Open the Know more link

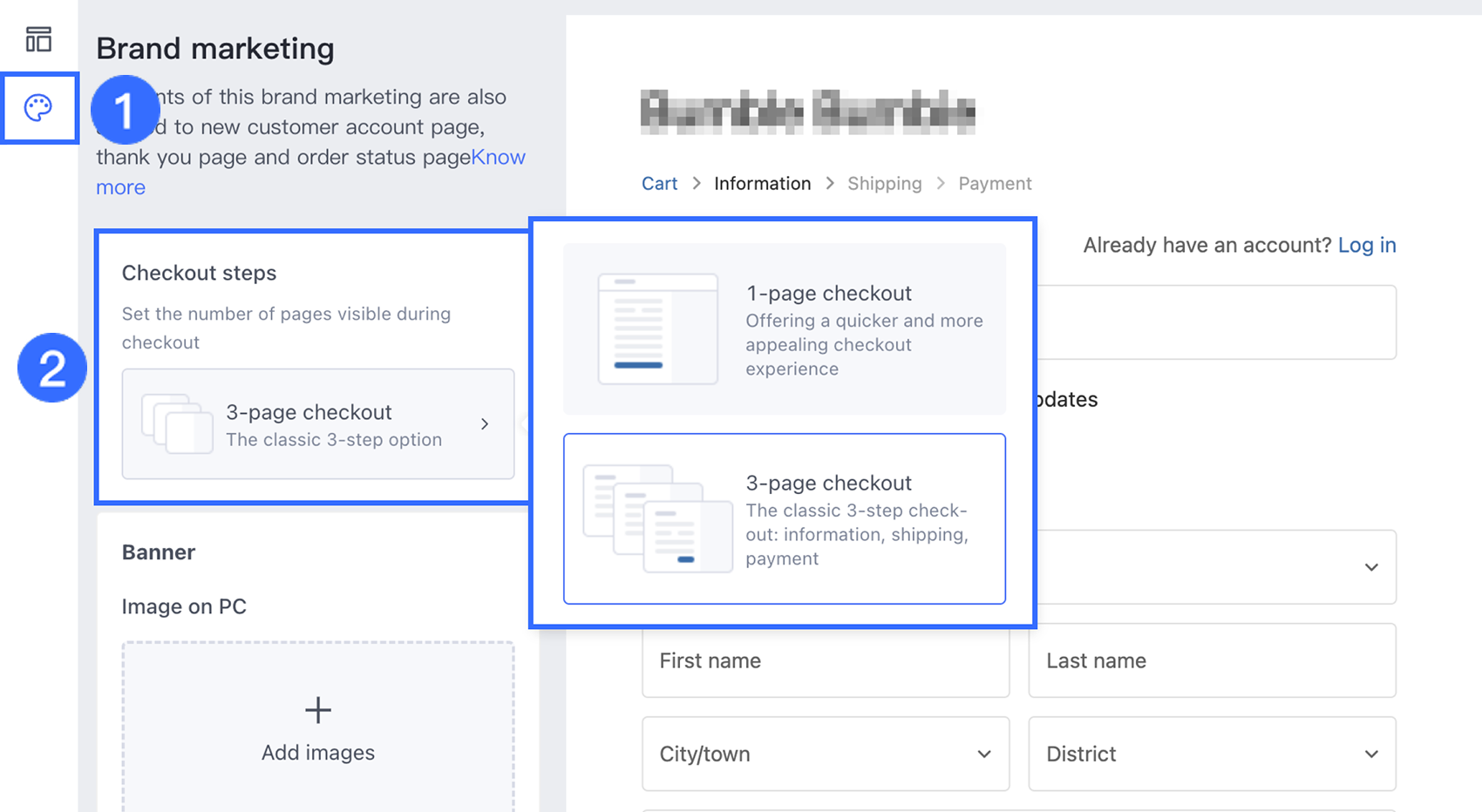tap(498, 158)
